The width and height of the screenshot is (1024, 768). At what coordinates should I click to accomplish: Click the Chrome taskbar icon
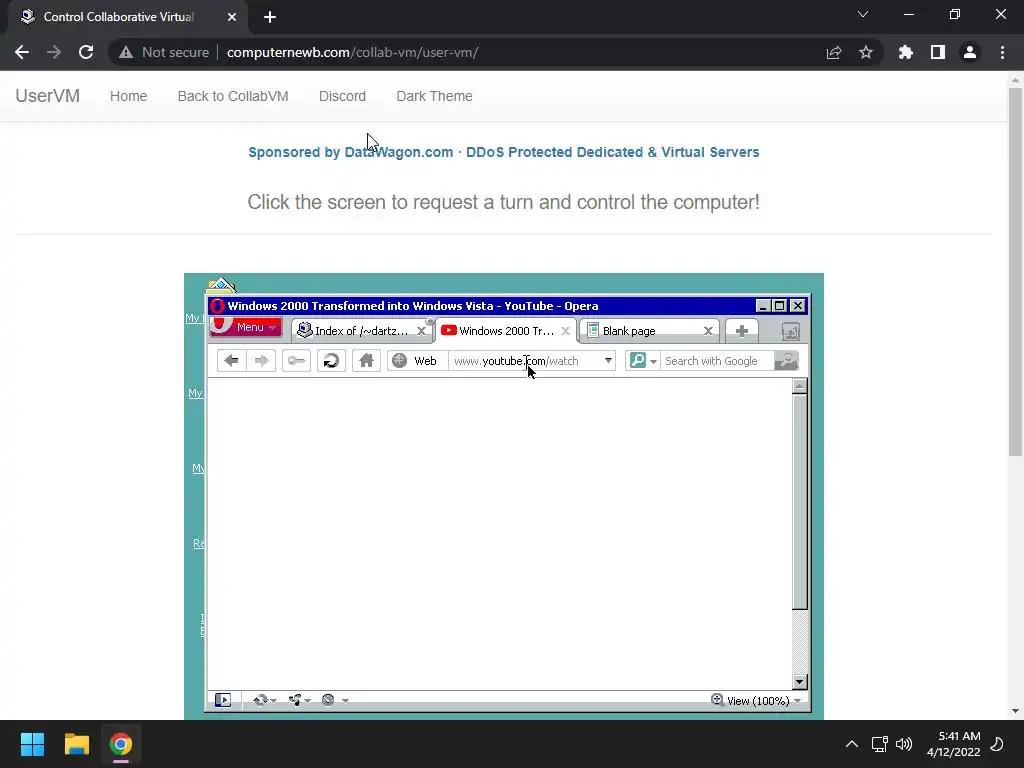(x=120, y=744)
